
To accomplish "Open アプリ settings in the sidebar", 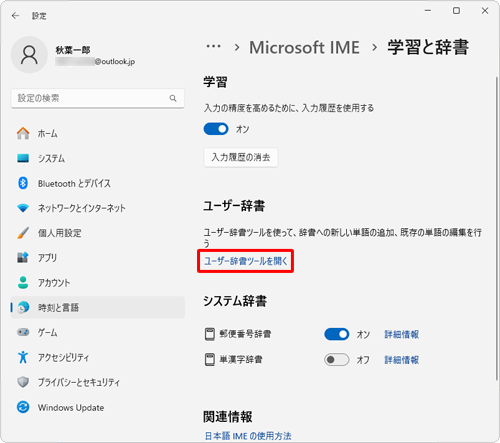I will pos(97,258).
